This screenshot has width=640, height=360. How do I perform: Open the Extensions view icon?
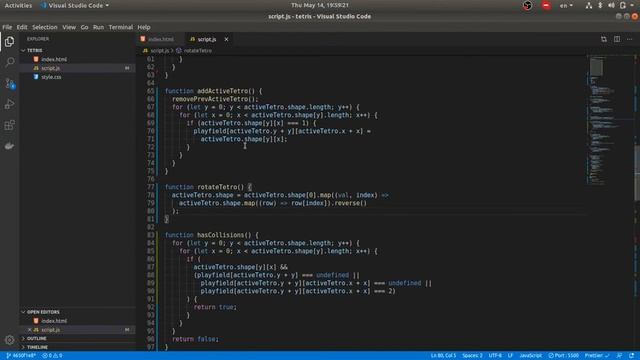[9, 125]
